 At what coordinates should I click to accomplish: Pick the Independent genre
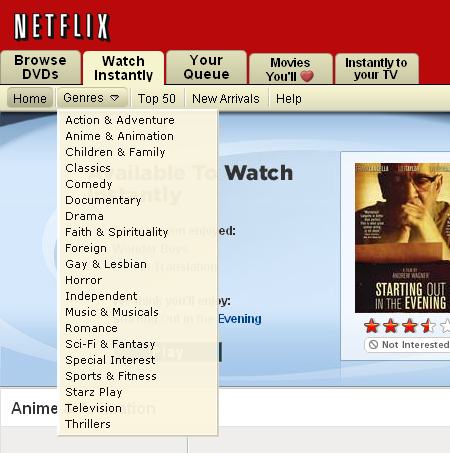click(x=101, y=296)
